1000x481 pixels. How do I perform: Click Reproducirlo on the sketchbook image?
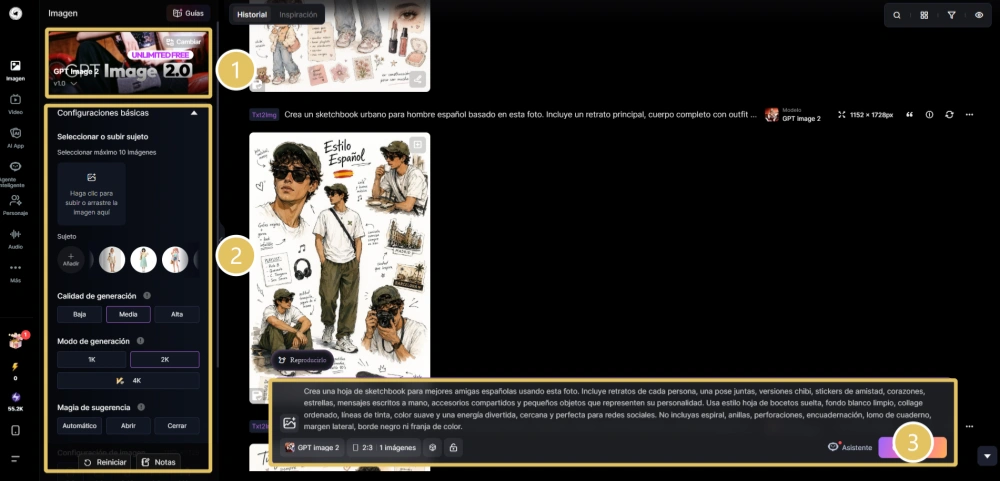pyautogui.click(x=303, y=360)
